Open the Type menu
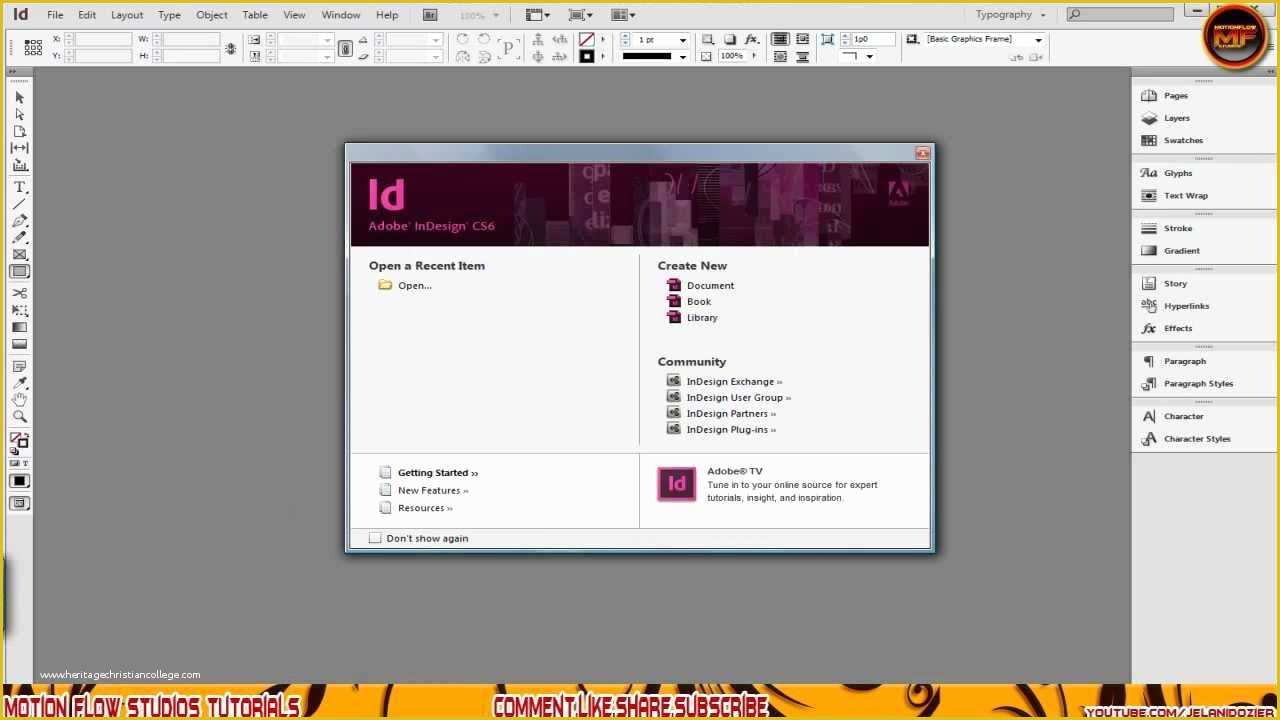1280x720 pixels. [169, 15]
